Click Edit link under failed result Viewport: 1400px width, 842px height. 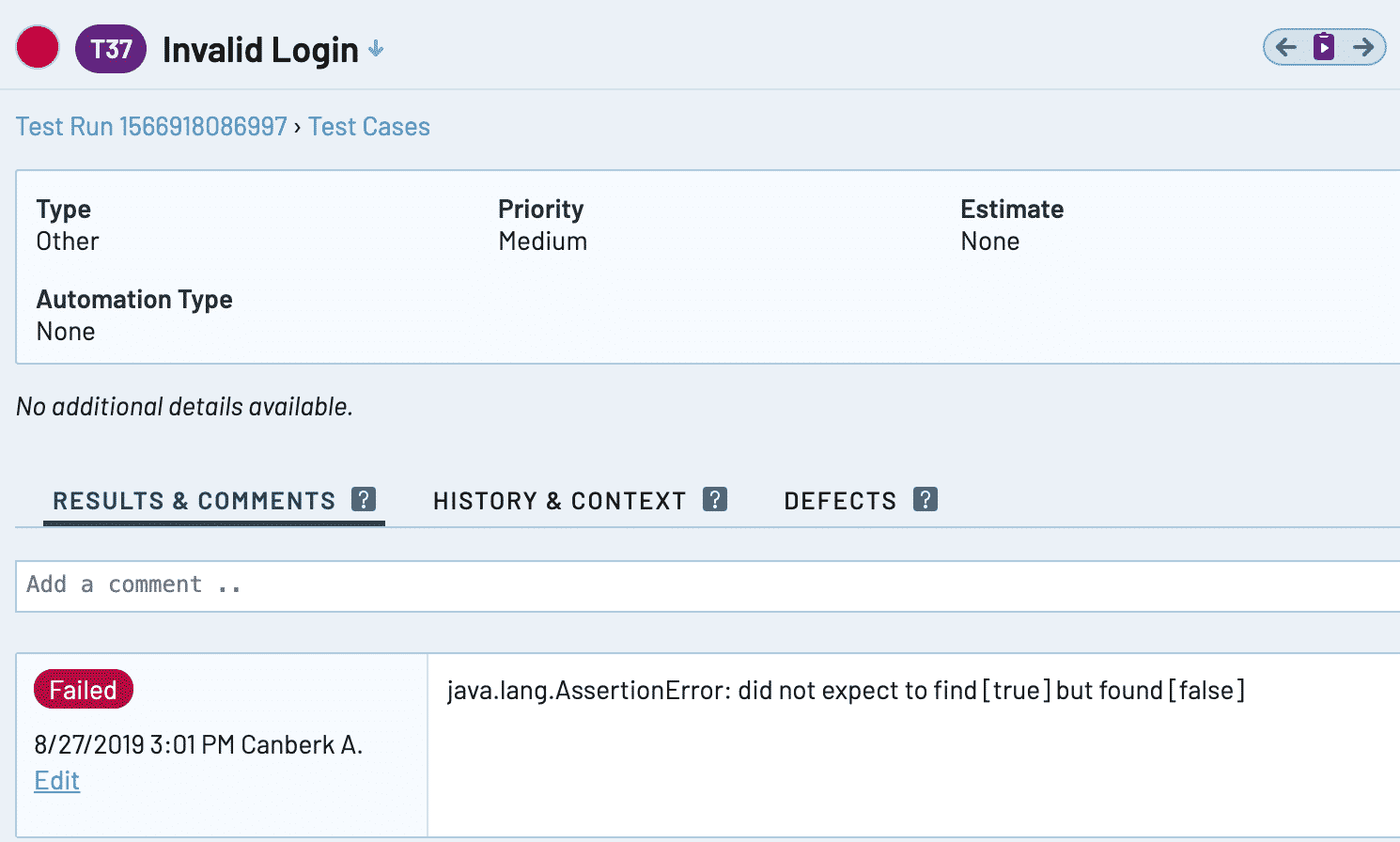57,781
